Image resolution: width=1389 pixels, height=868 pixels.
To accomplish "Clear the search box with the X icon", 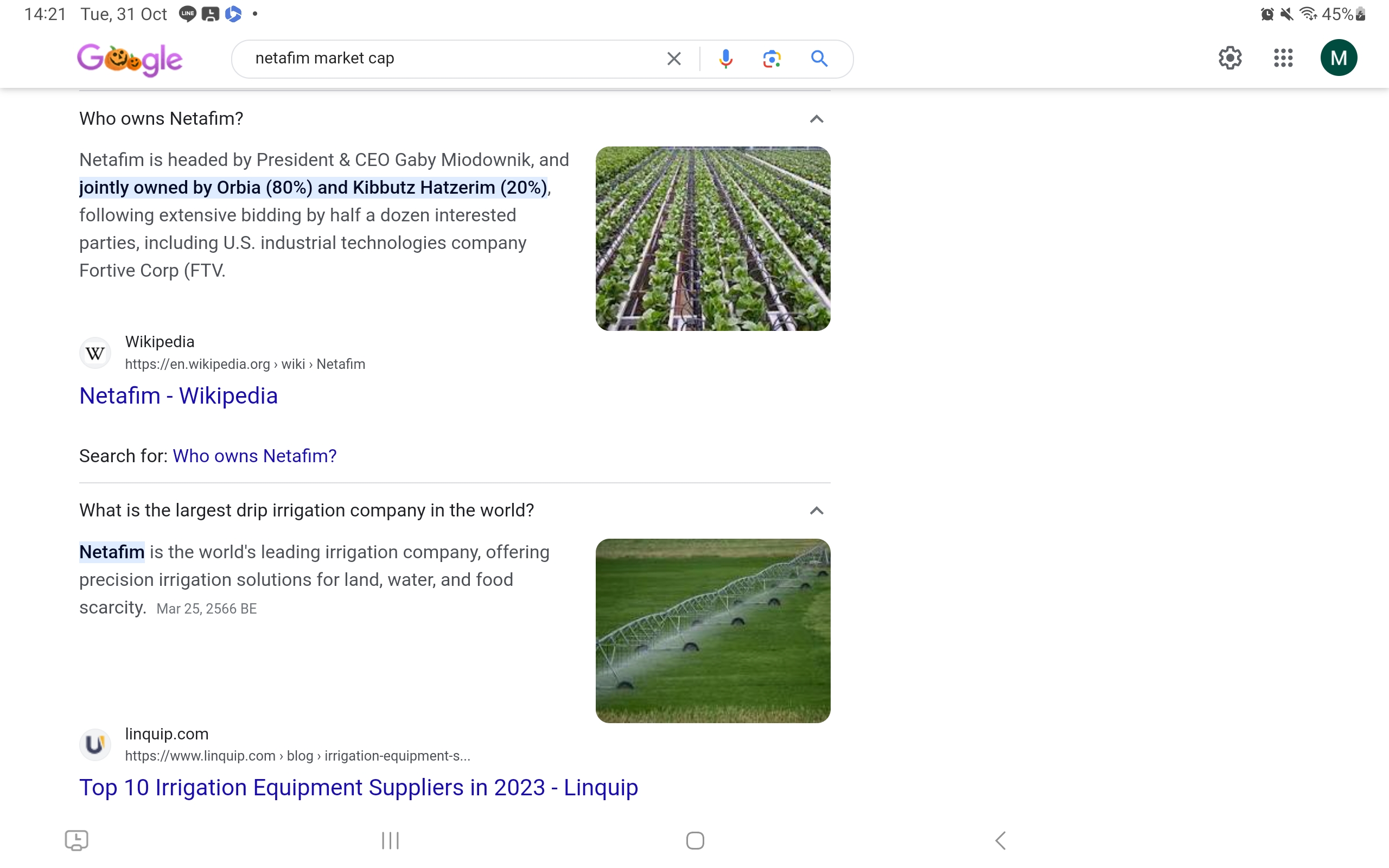I will point(674,59).
